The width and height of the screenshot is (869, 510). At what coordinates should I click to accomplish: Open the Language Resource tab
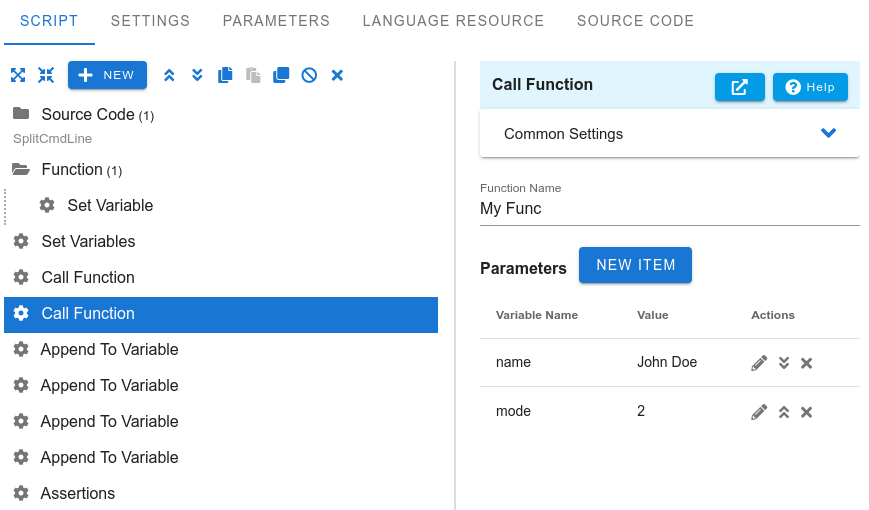[x=453, y=21]
